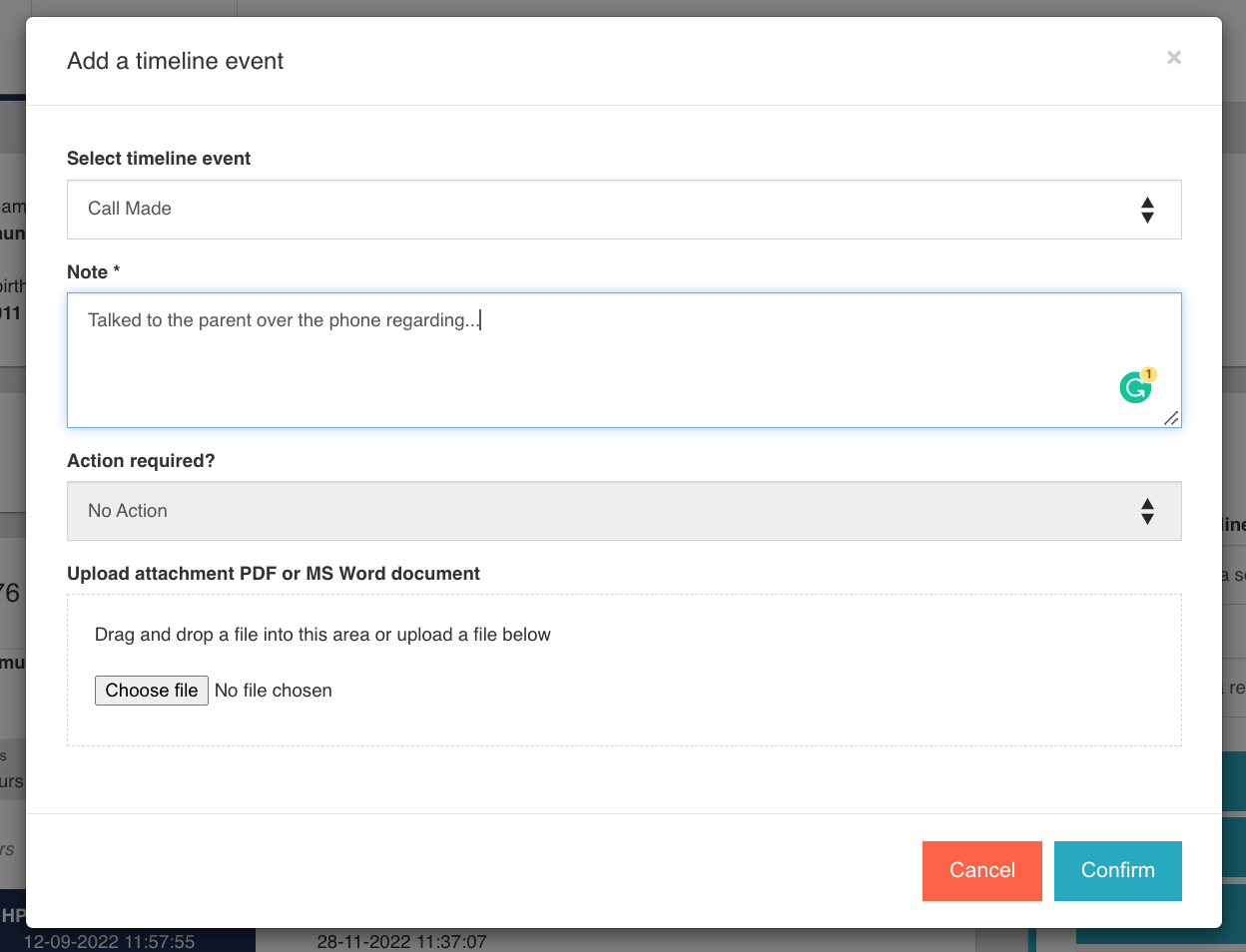The height and width of the screenshot is (952, 1246).
Task: Click the 28-11-2022 11:37:07 timestamp behind the dialog
Action: pos(401,941)
